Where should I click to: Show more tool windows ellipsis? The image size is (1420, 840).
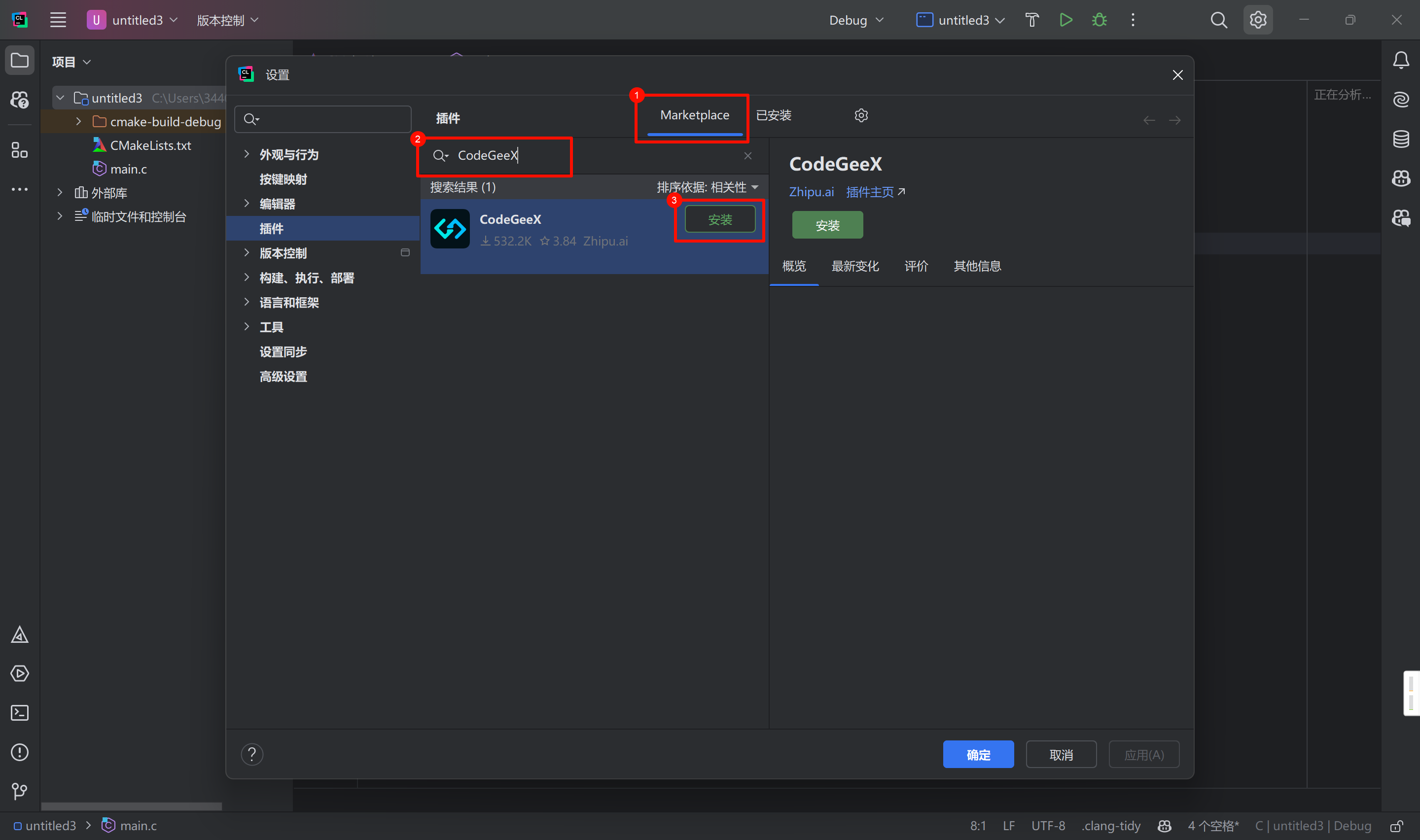[20, 190]
